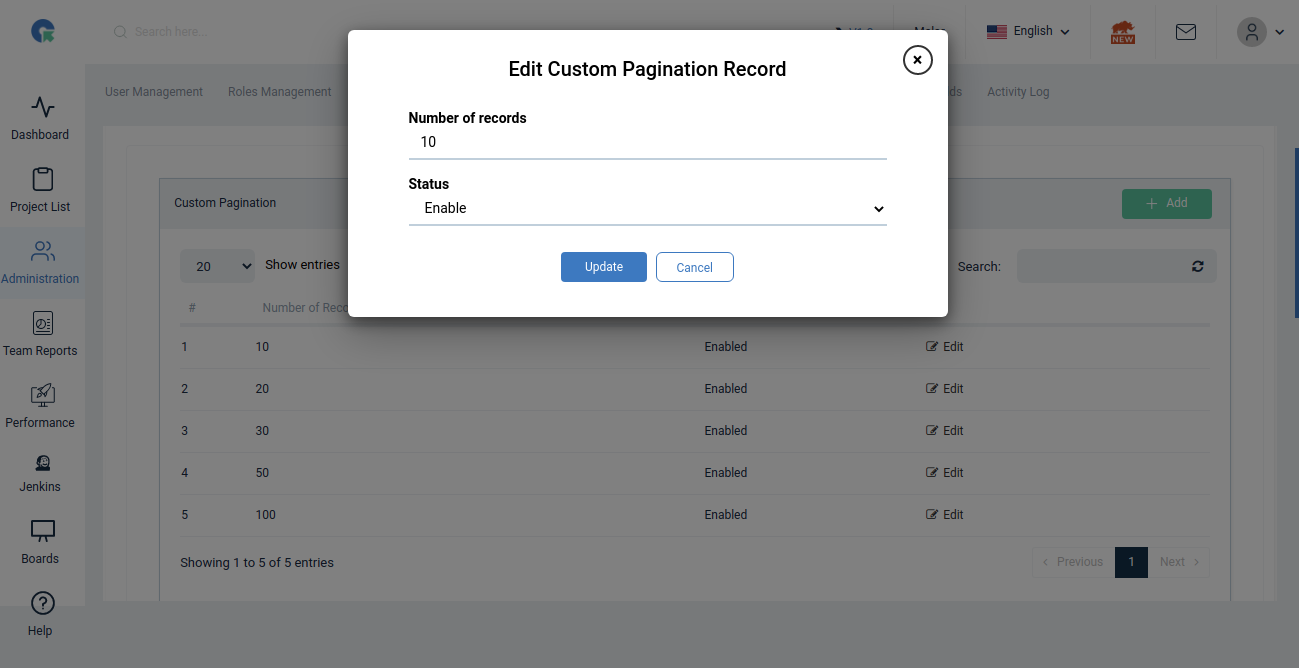Close the Edit Custom Pagination dialog
Image resolution: width=1299 pixels, height=668 pixels.
click(917, 60)
